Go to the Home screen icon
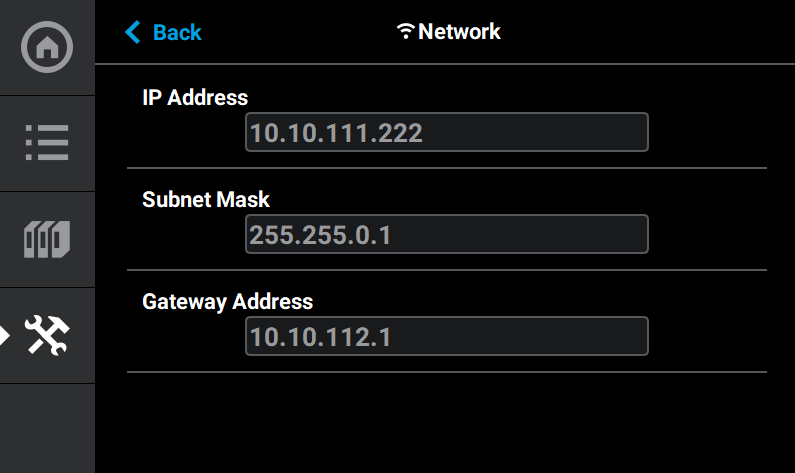This screenshot has height=473, width=795. (47, 47)
